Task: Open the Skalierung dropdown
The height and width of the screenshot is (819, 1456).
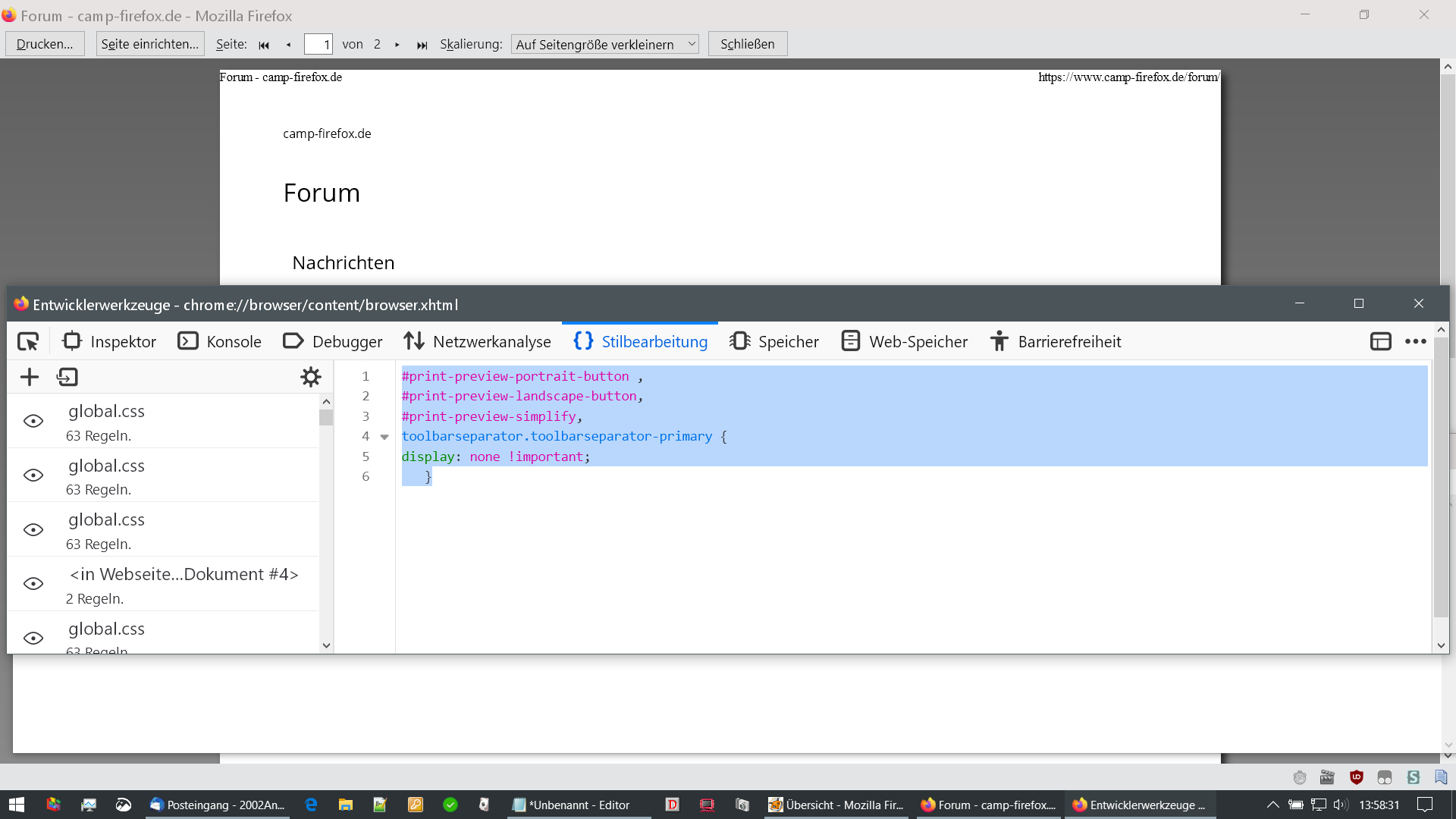Action: [604, 45]
